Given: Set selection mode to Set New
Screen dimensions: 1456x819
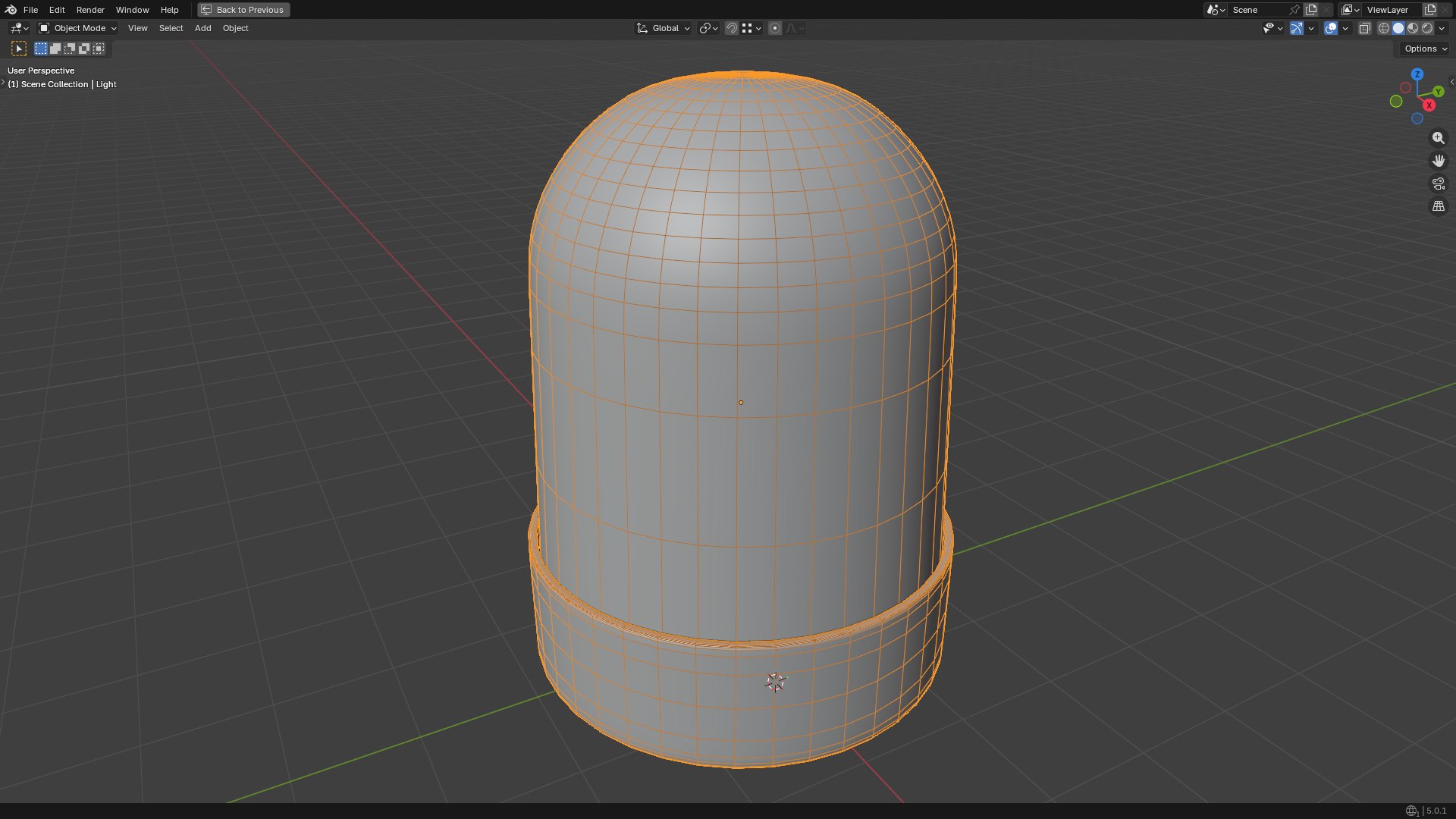Looking at the screenshot, I should [x=41, y=49].
